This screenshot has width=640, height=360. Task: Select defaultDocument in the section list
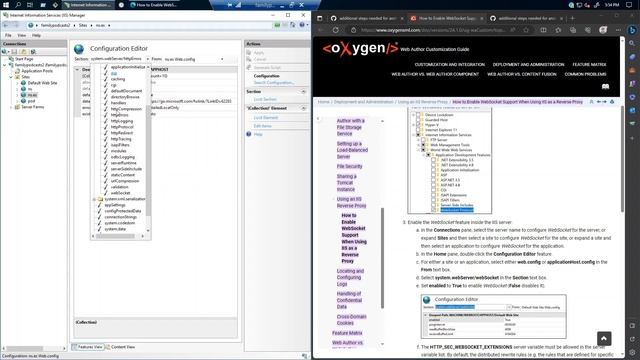click(x=127, y=91)
